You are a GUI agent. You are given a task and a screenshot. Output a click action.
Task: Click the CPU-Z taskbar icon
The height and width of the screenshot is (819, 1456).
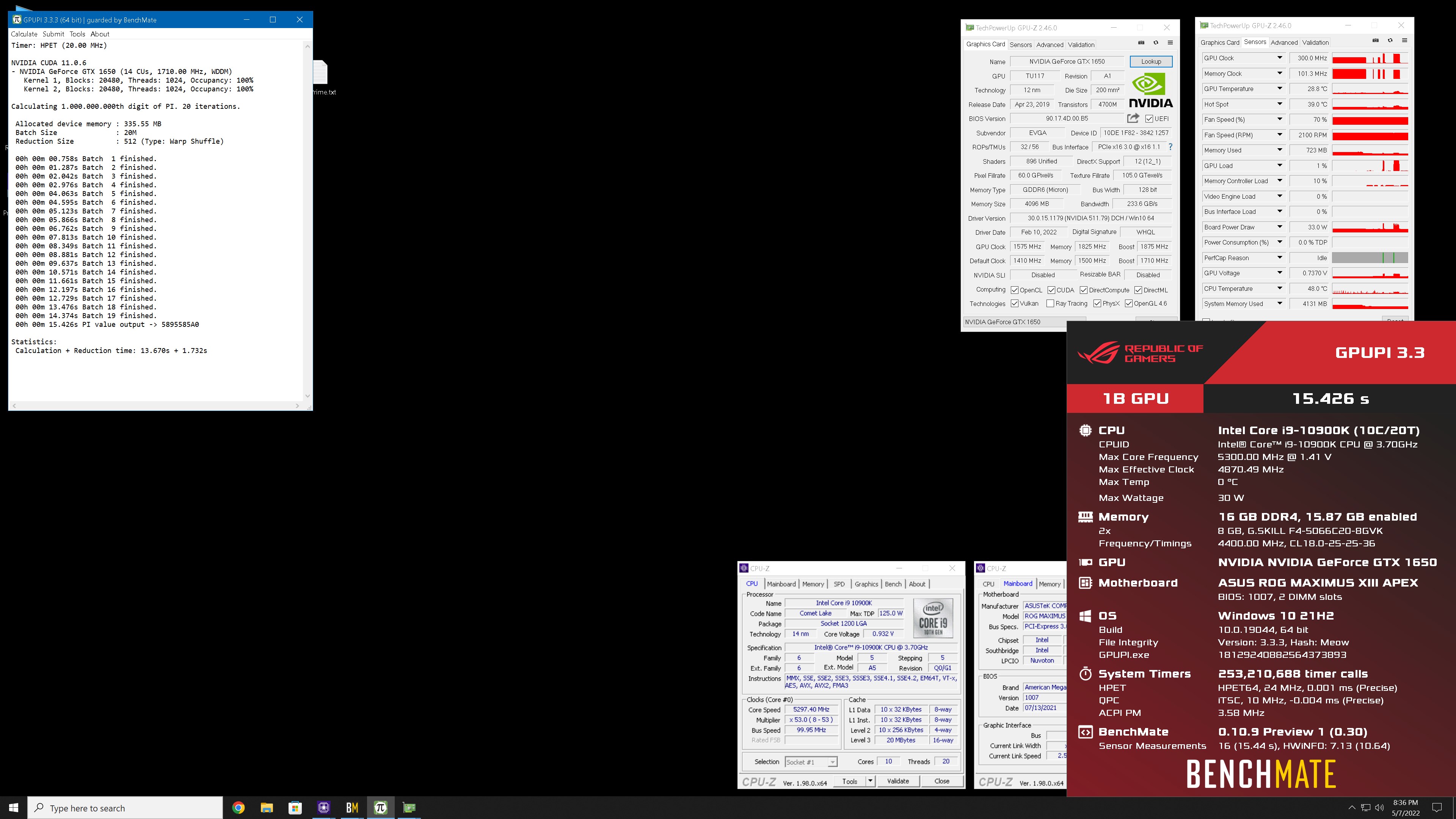[x=323, y=808]
